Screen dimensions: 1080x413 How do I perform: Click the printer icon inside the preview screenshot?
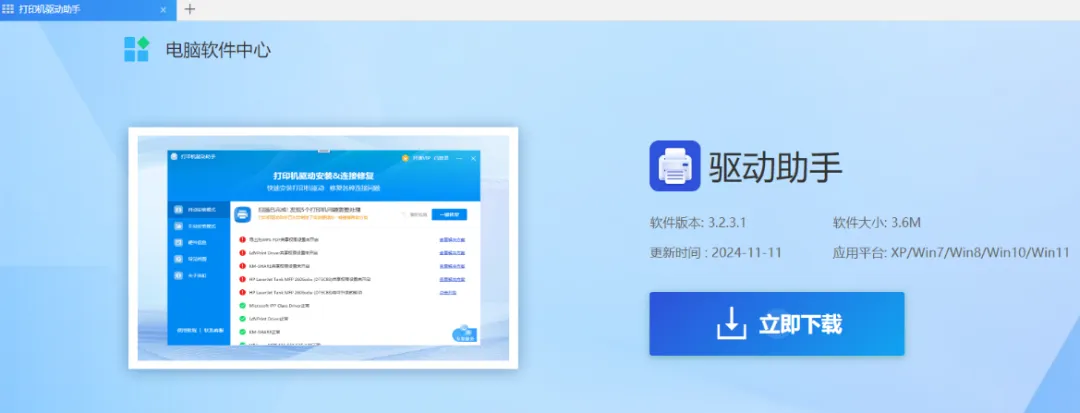coord(242,214)
